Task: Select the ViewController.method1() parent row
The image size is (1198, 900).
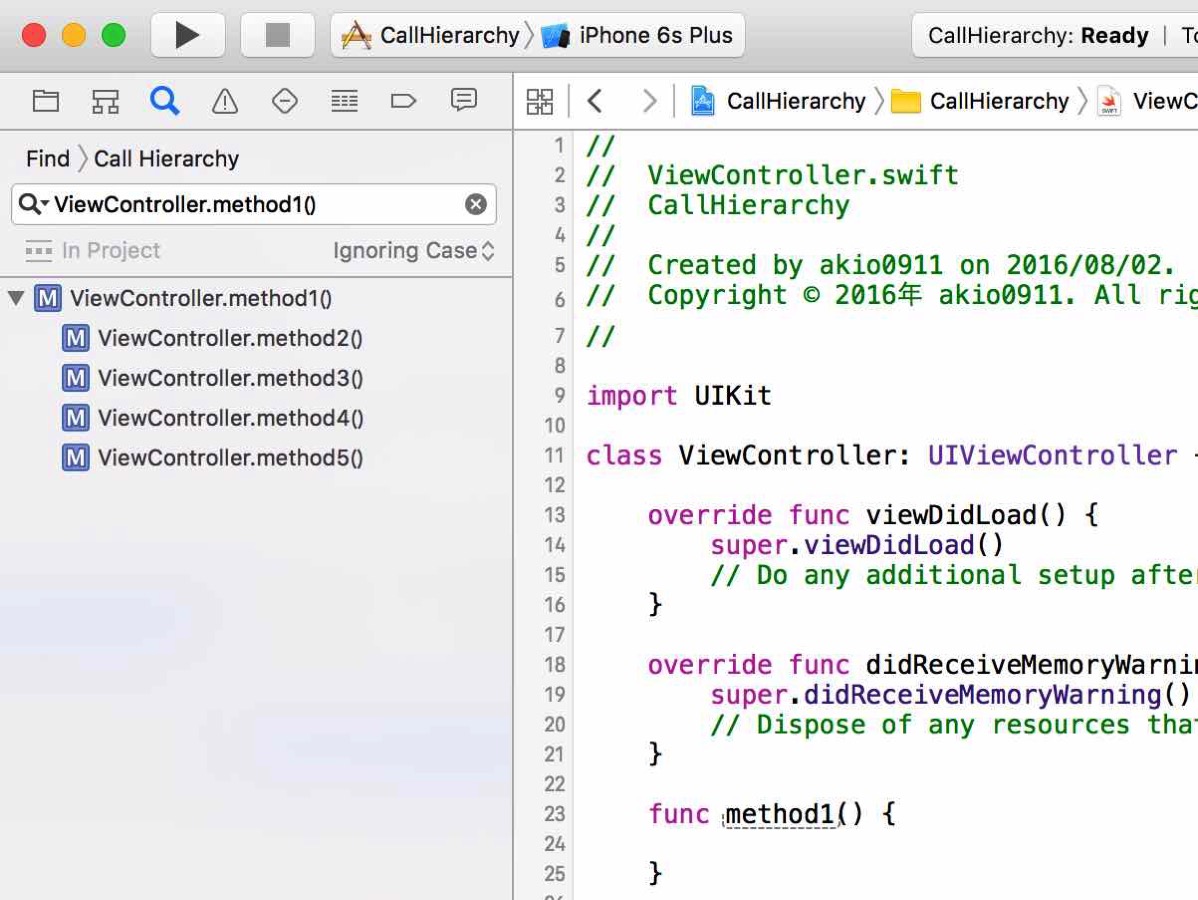Action: coord(256,298)
